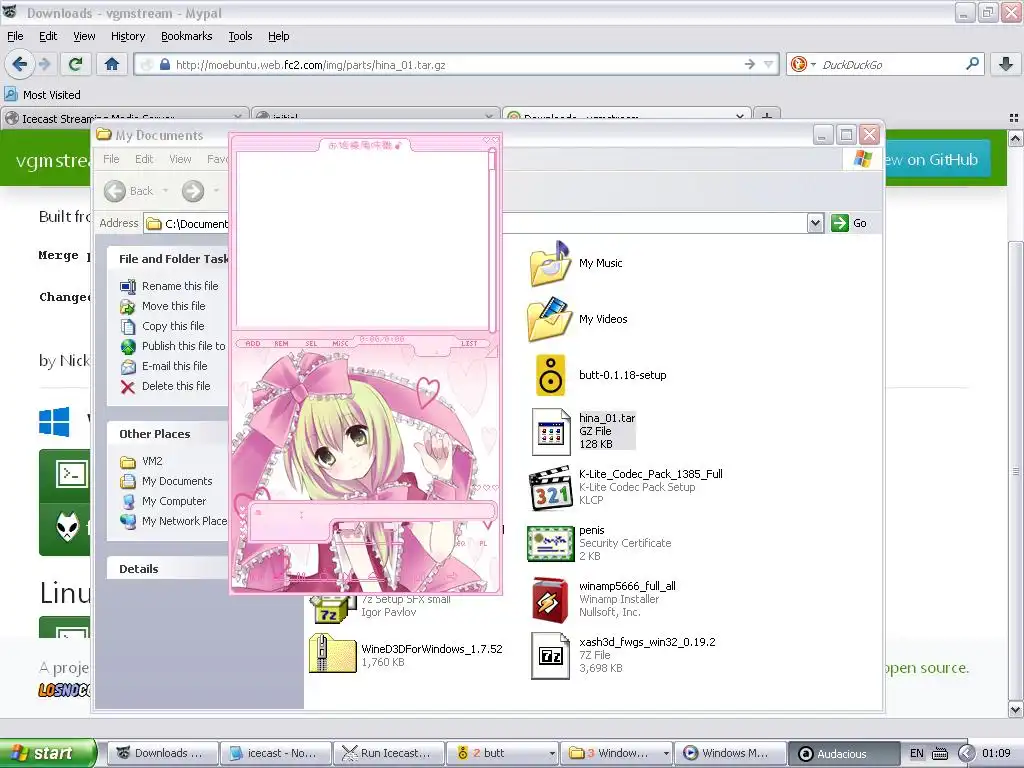
Task: Open the browser History menu
Action: [x=127, y=36]
